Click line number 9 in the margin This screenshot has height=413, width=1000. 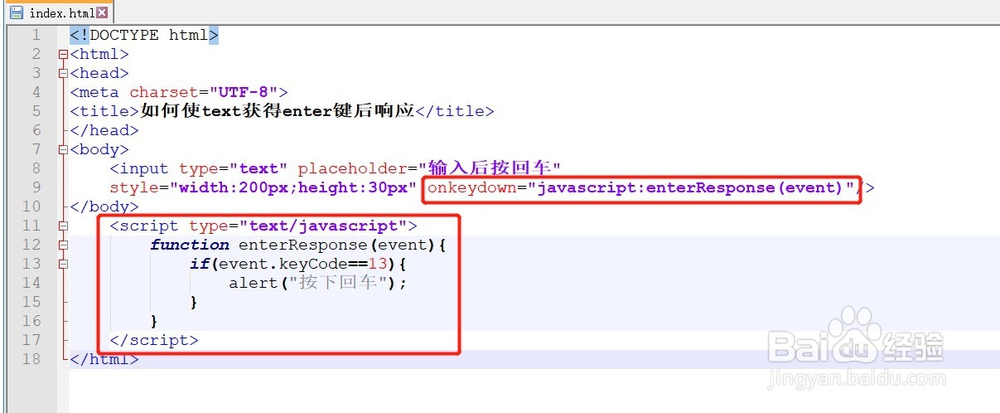pyautogui.click(x=35, y=188)
